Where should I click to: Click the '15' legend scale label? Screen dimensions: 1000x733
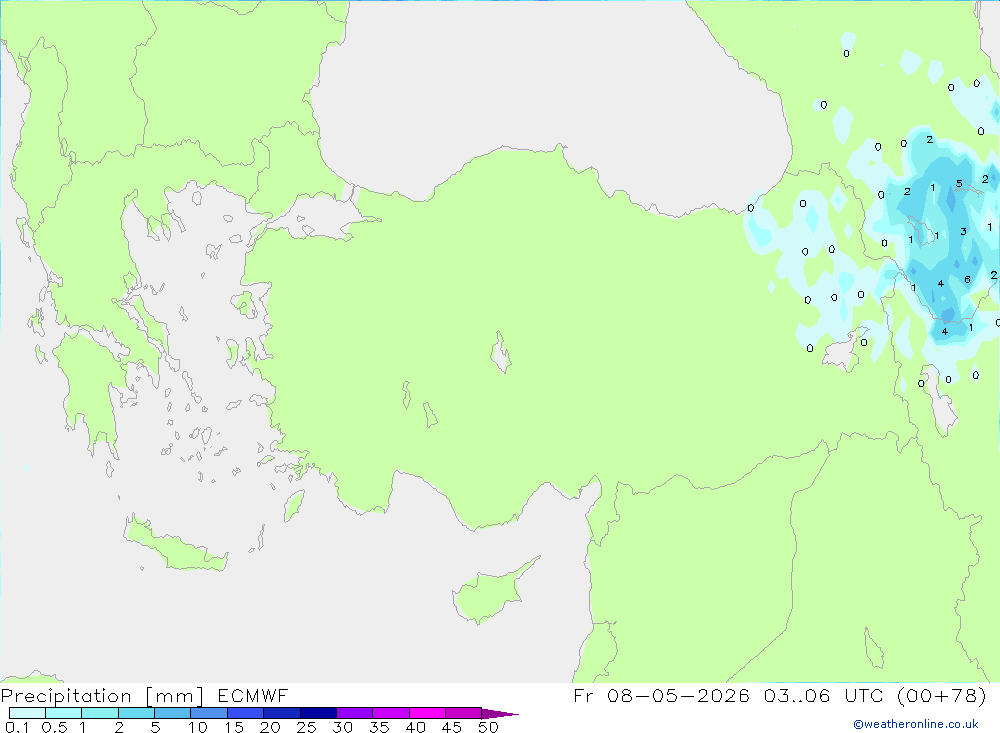(x=234, y=727)
